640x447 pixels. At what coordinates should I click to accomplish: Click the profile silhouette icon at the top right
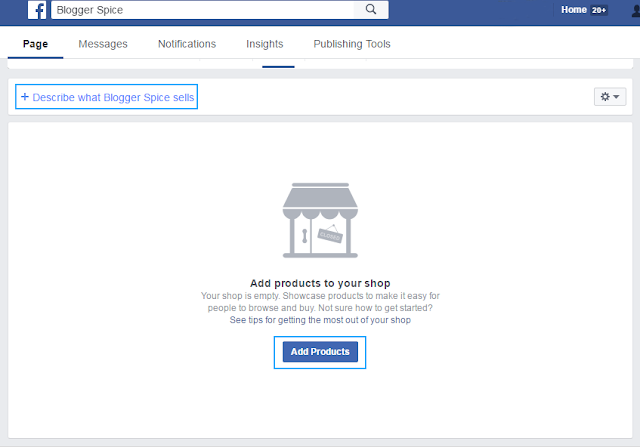tap(636, 10)
